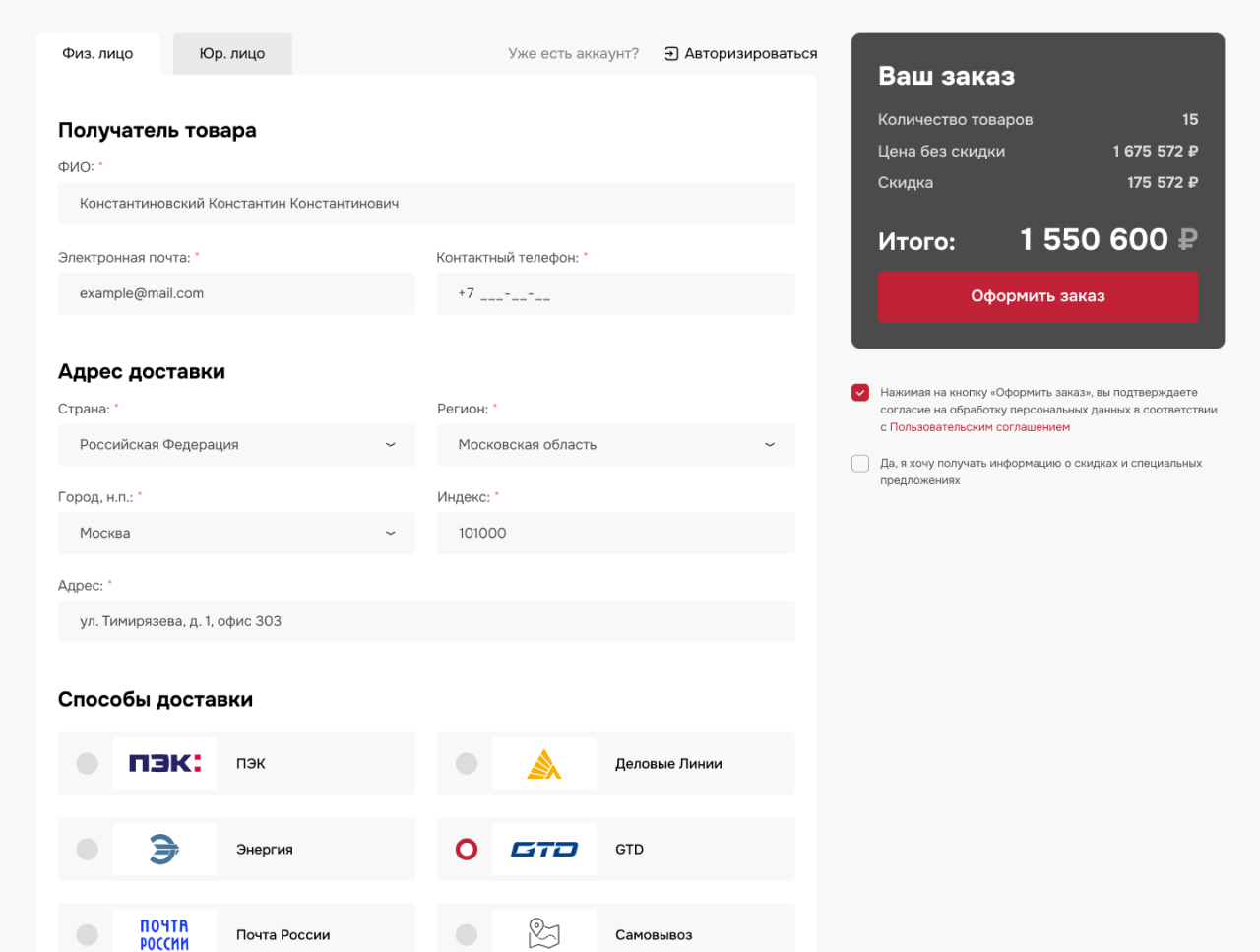Click the Почта России option label
1260x952 pixels.
click(283, 934)
